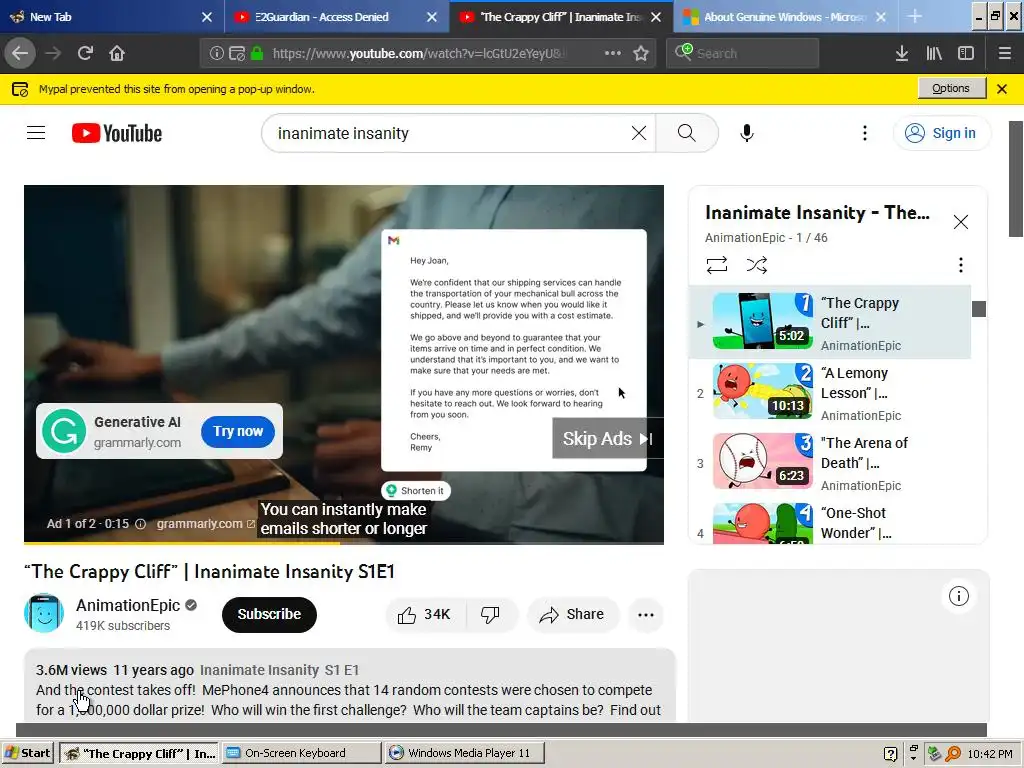
Task: Toggle loop playlist
Action: tap(716, 265)
